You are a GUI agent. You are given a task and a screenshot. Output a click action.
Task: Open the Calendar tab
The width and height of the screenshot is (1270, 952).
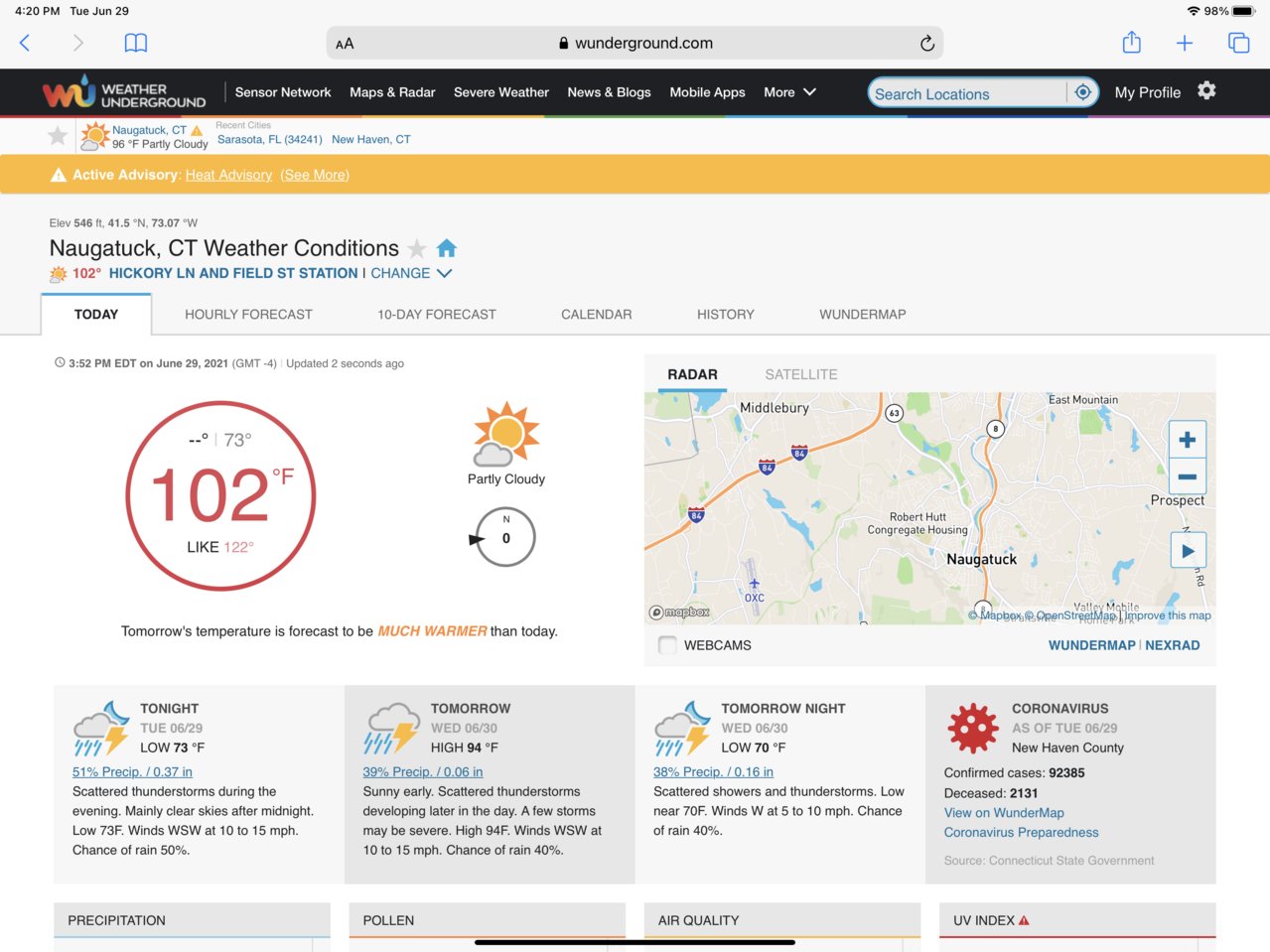(x=597, y=315)
